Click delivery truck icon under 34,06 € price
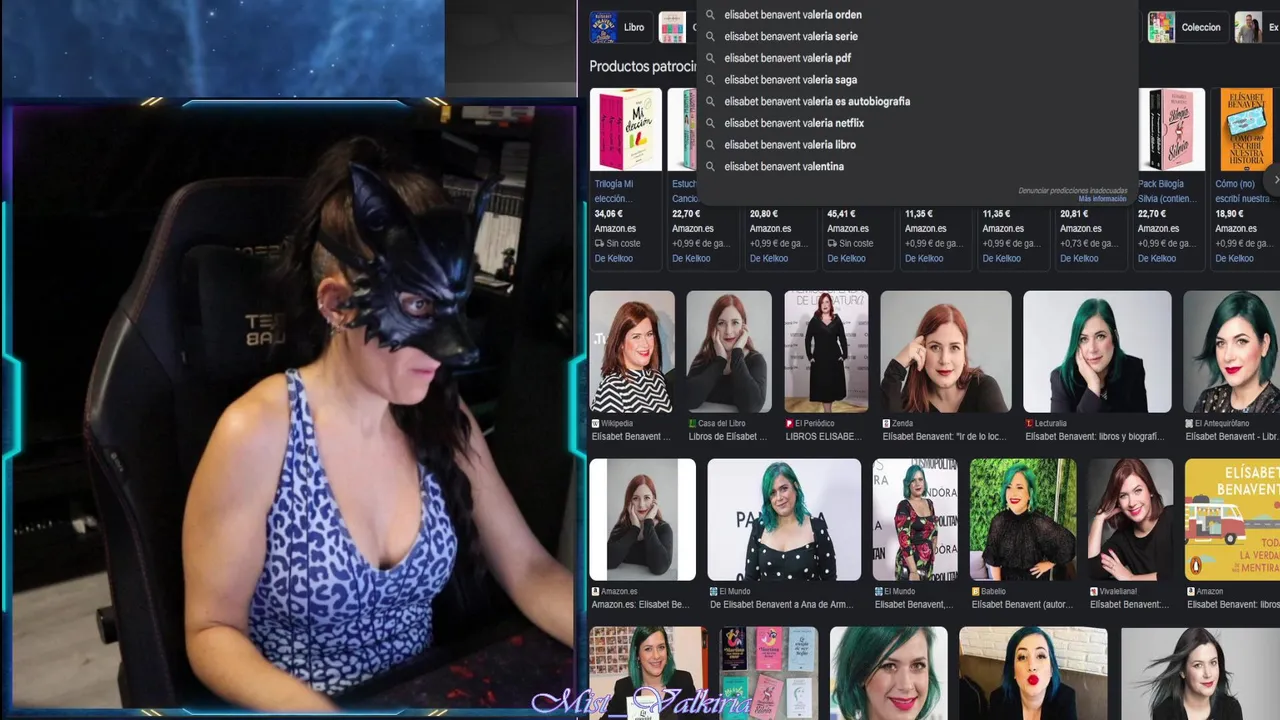The width and height of the screenshot is (1280, 720). [x=599, y=243]
